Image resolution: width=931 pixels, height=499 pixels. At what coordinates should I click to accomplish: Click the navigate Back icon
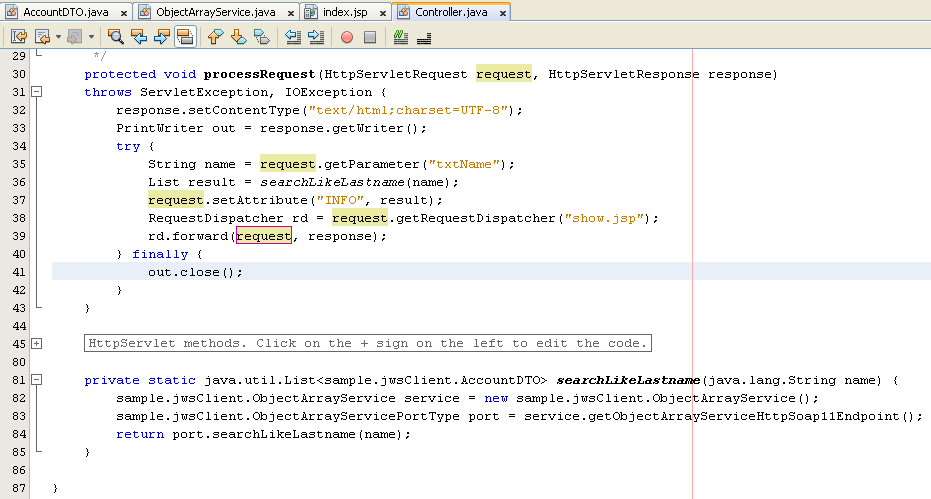point(42,37)
